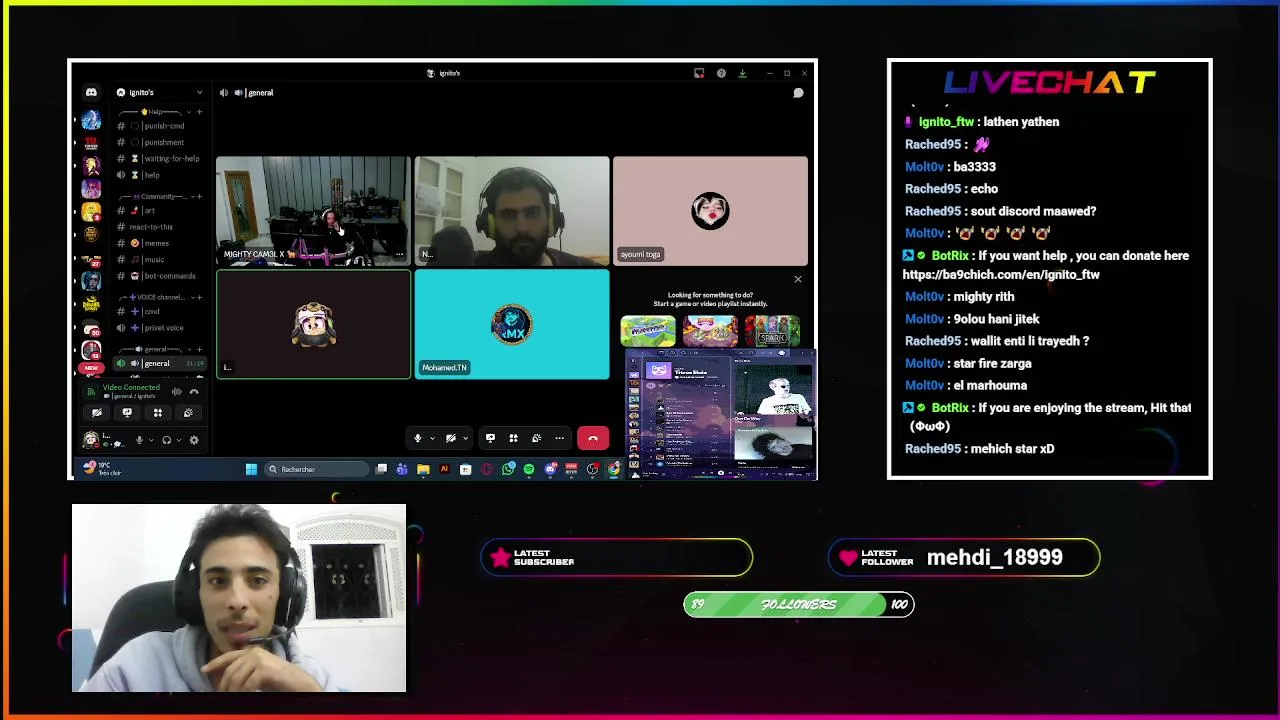
Task: Add channel to Help category with plus
Action: pyautogui.click(x=199, y=112)
